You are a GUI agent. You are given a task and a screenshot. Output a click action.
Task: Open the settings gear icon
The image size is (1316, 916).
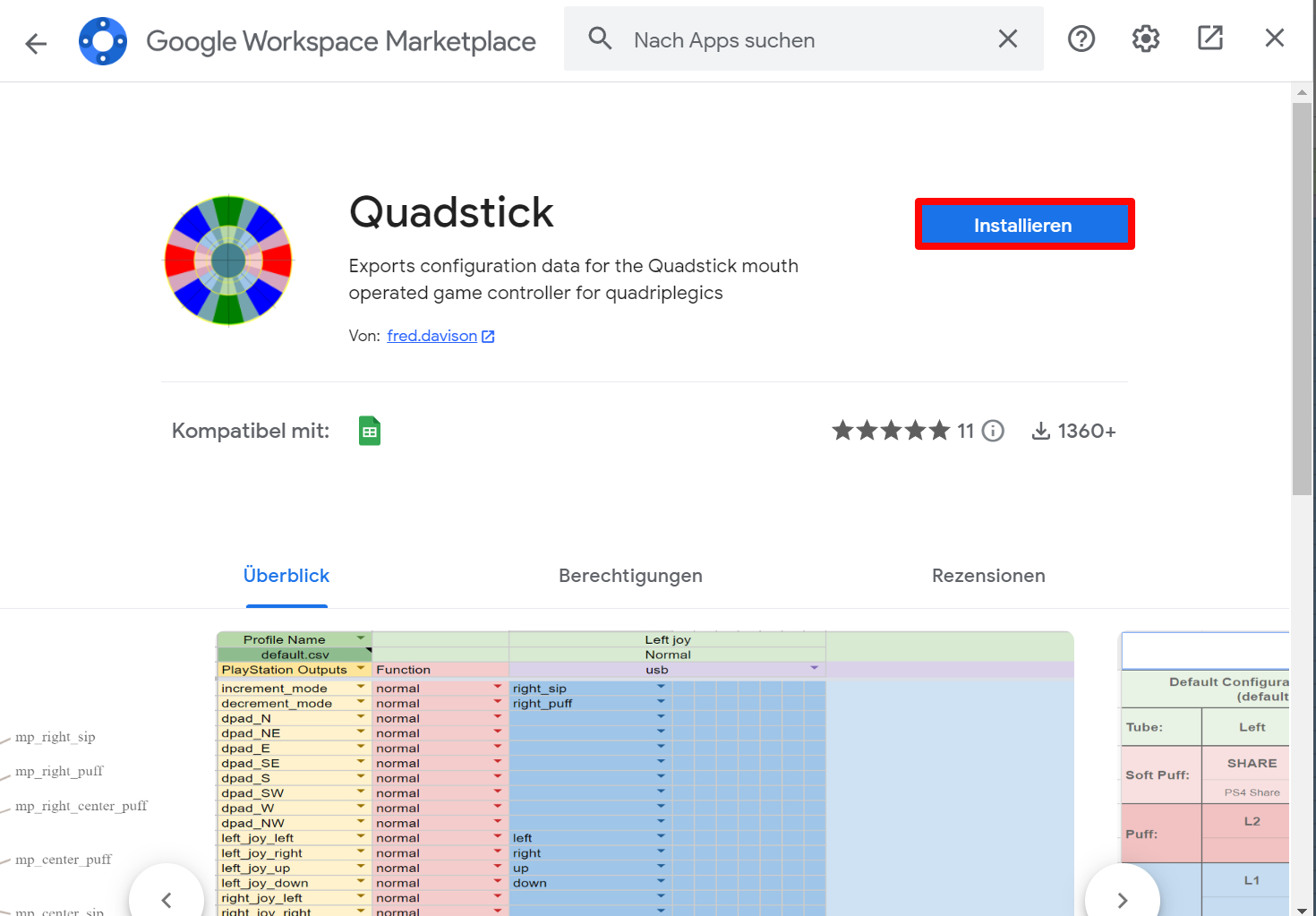[x=1145, y=39]
